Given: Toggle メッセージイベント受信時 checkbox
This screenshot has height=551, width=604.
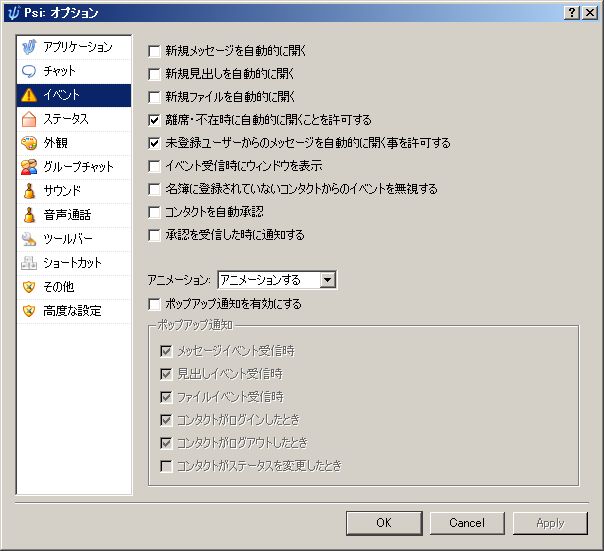Looking at the screenshot, I should [166, 351].
